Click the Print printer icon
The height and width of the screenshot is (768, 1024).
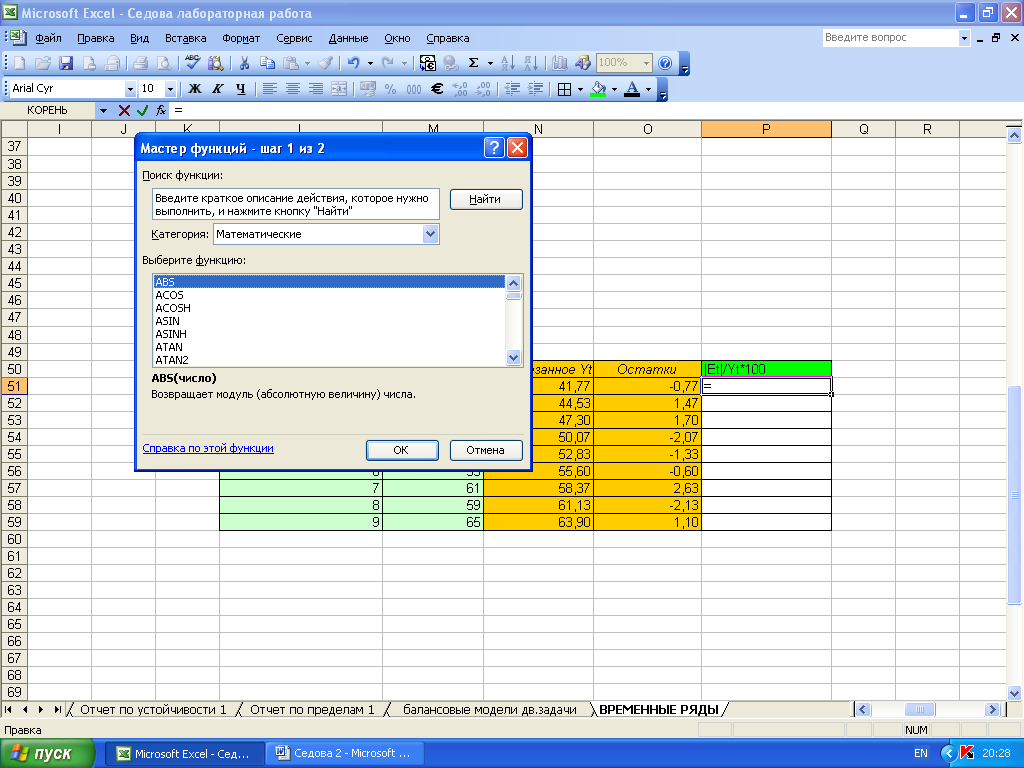click(x=140, y=63)
